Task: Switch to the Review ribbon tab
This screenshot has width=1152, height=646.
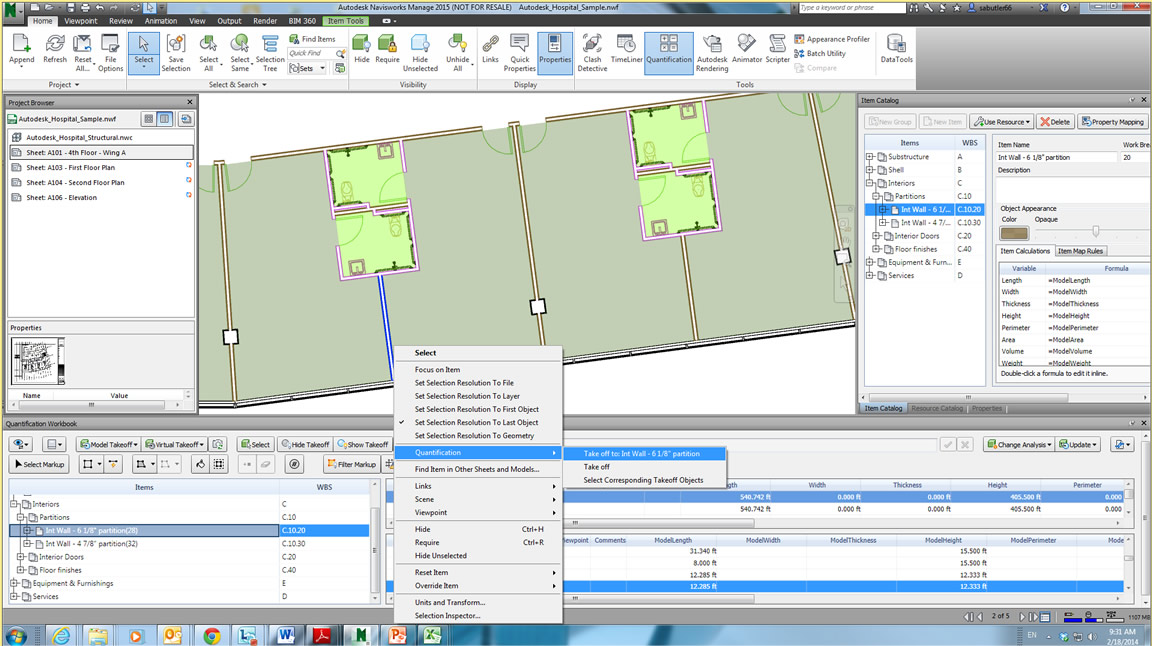Action: (x=121, y=21)
